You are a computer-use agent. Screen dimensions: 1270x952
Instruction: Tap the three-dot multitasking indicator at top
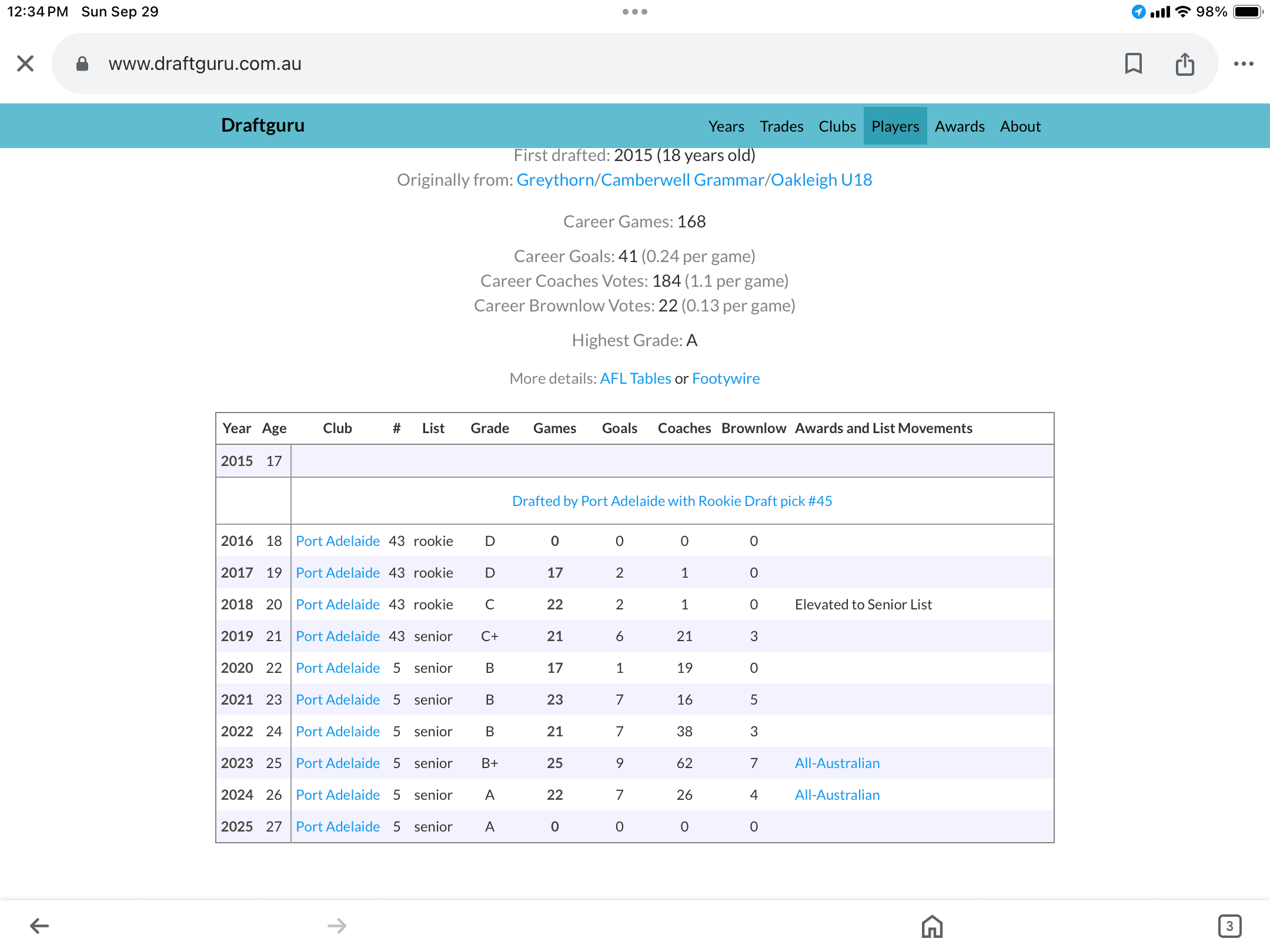pos(635,12)
